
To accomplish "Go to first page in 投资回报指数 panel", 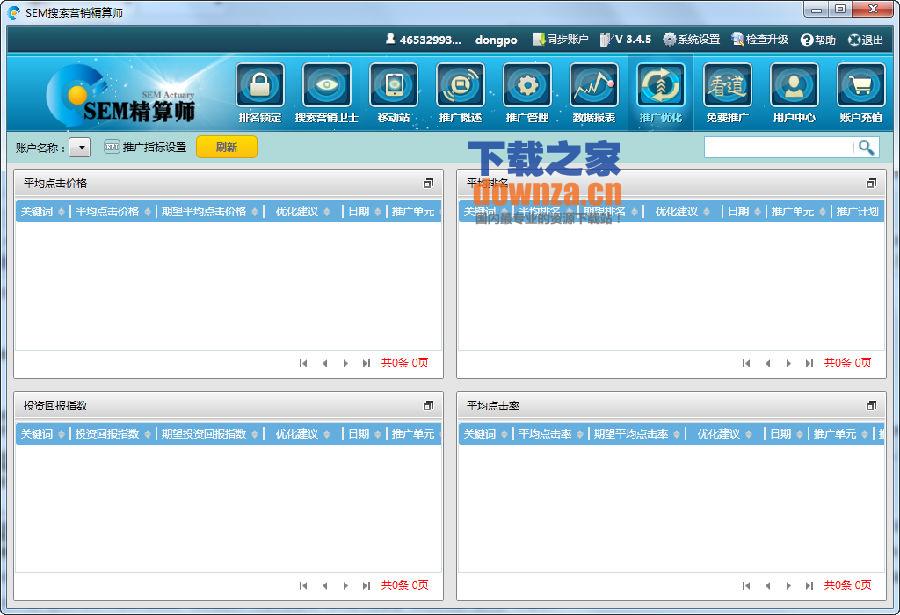I will (x=303, y=586).
